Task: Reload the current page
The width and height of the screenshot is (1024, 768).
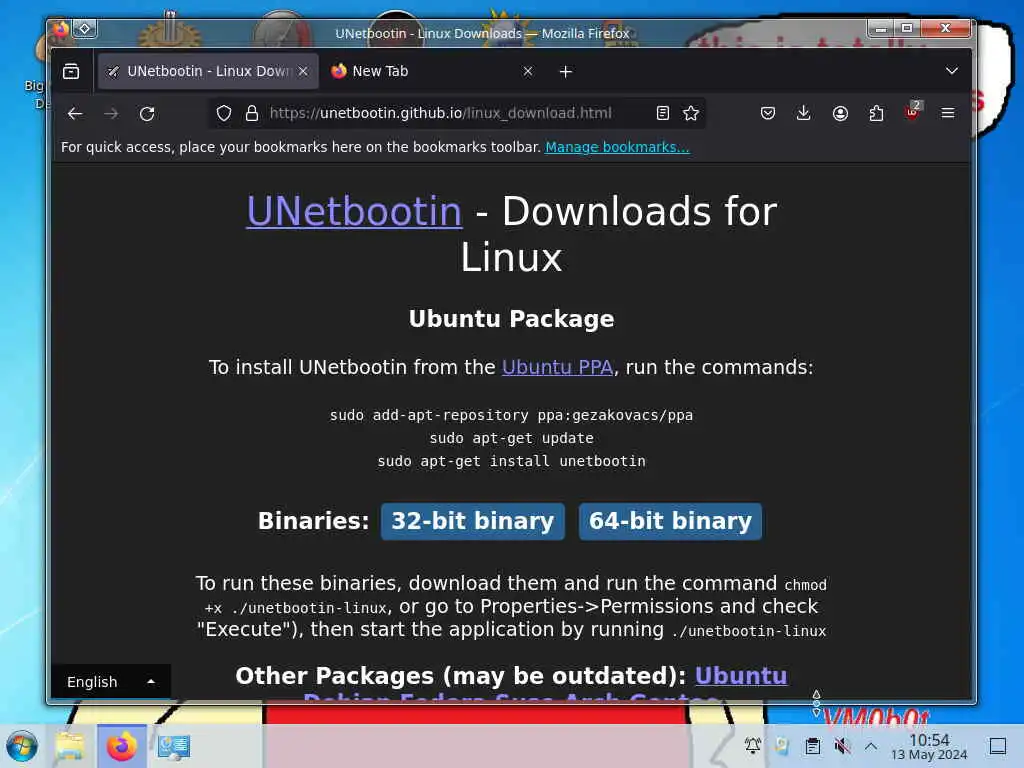Action: [x=147, y=114]
